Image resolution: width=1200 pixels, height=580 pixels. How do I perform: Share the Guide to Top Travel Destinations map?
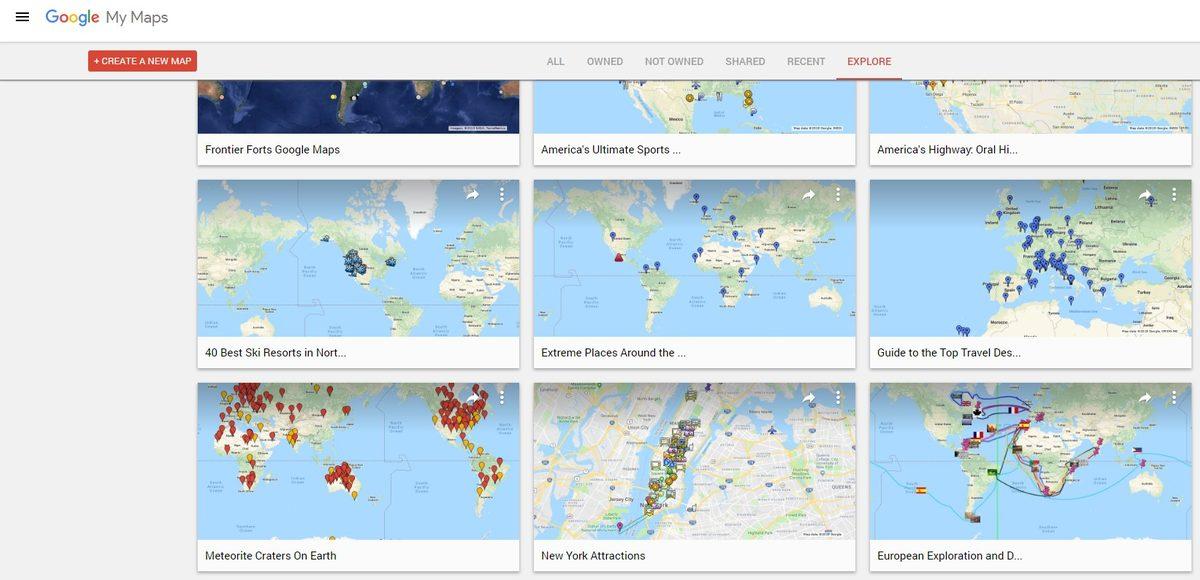point(1144,195)
